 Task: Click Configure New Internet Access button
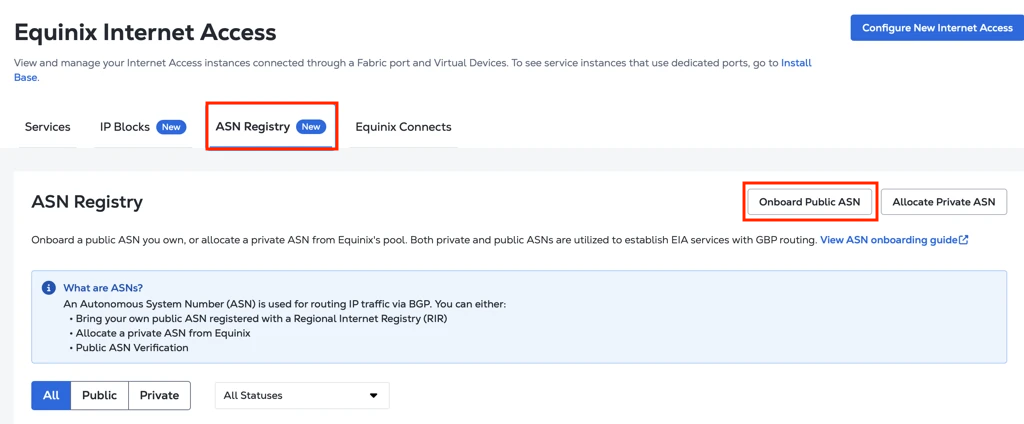937,28
